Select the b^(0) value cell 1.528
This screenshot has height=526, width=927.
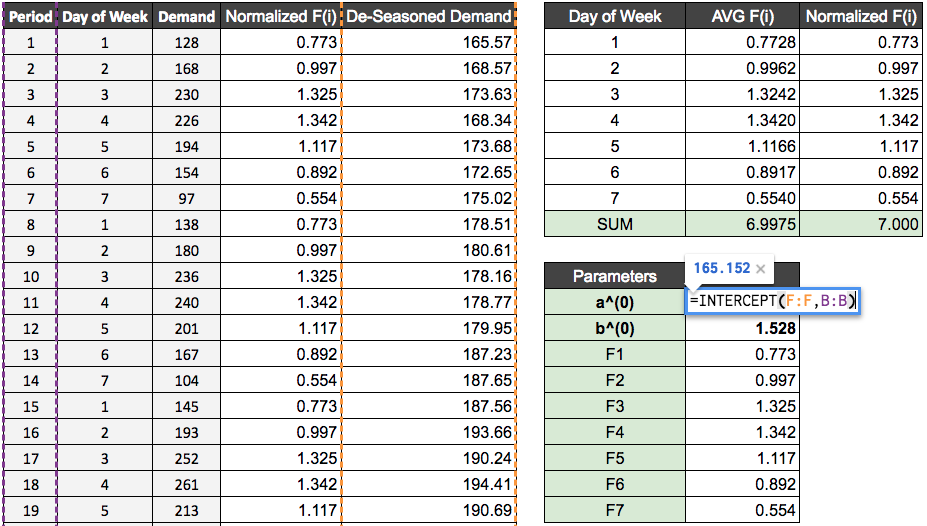(743, 328)
